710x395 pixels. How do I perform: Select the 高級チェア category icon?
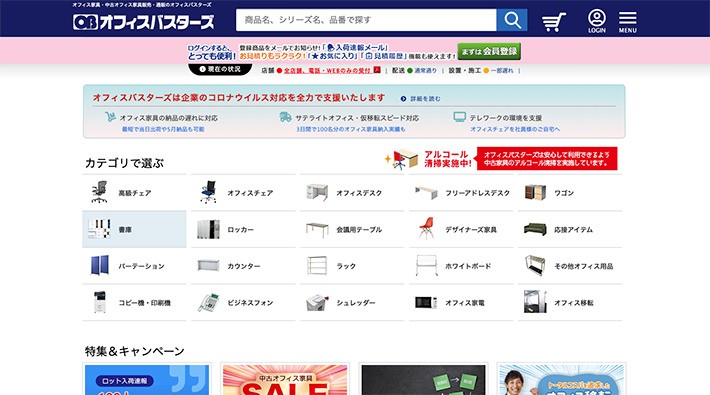coord(99,192)
